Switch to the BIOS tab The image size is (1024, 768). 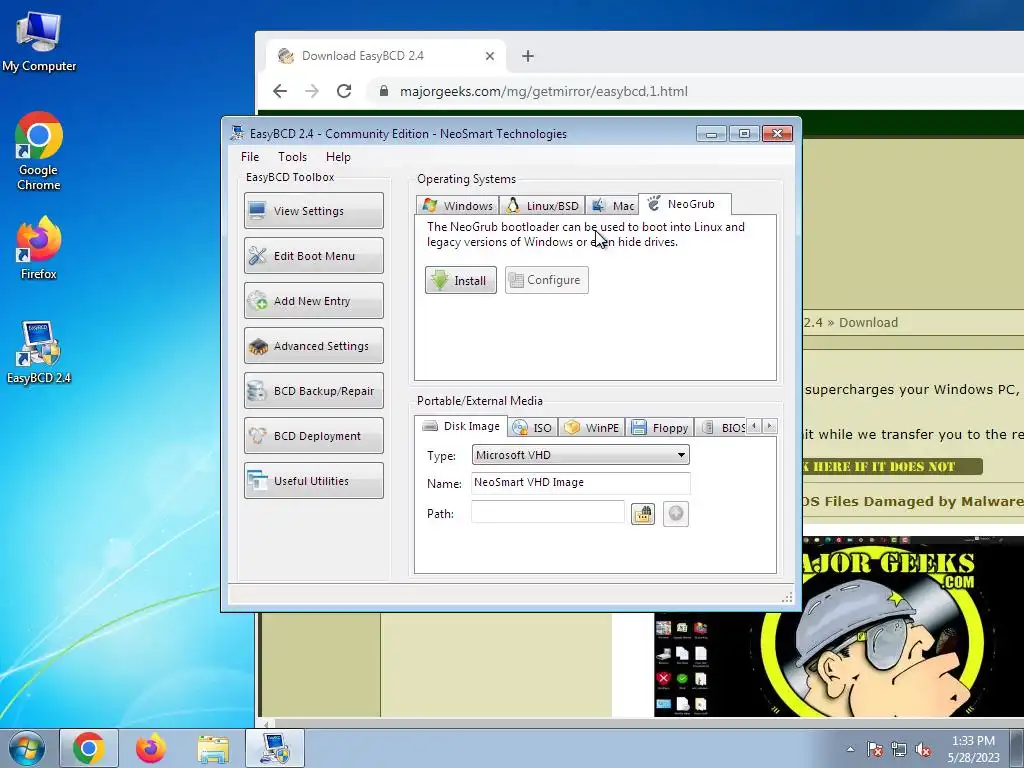(722, 428)
